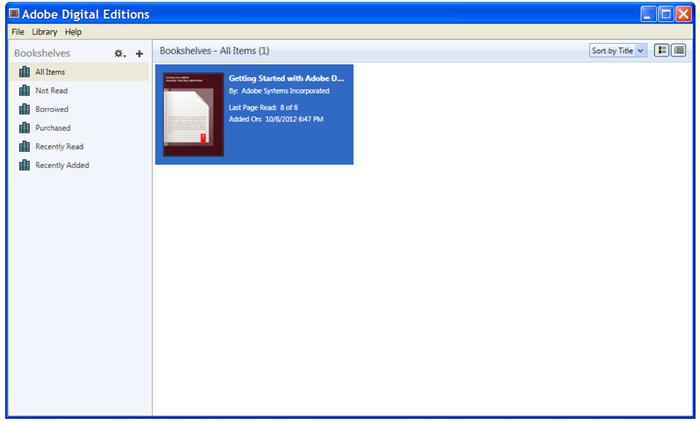Select the Purchased bookshelf label

coord(53,128)
